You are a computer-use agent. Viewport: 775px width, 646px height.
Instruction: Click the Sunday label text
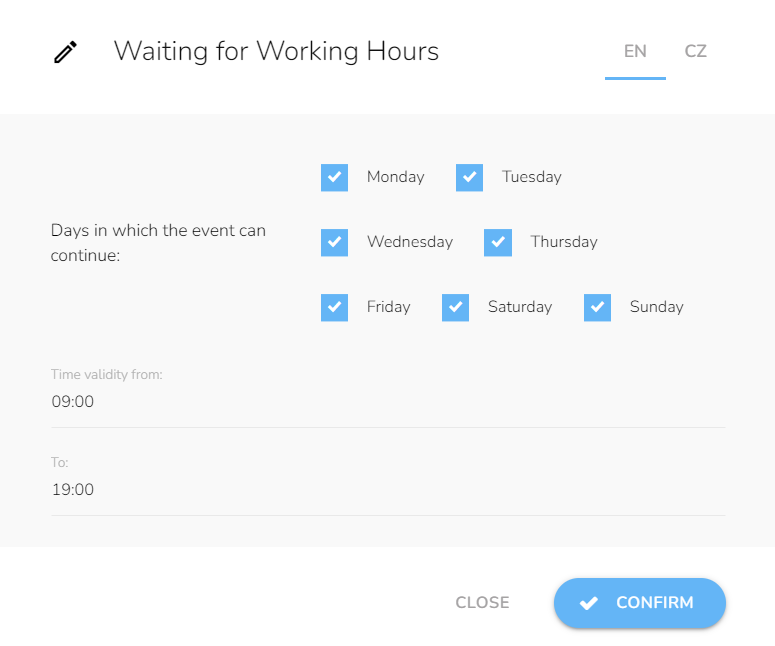656,307
